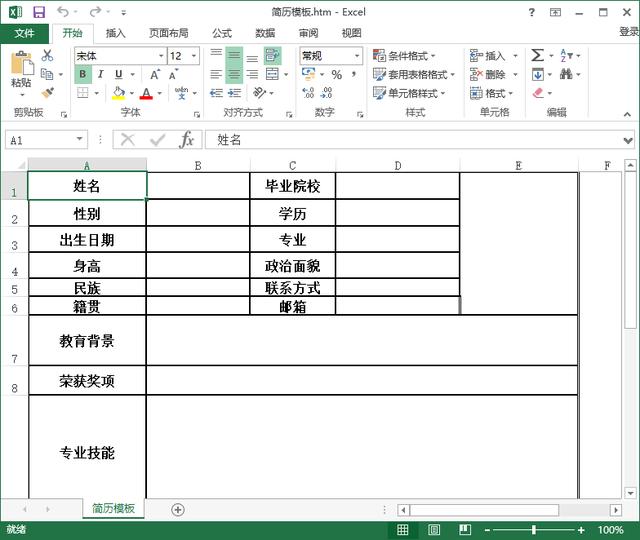Click the Increase Indent icon

(x=234, y=93)
